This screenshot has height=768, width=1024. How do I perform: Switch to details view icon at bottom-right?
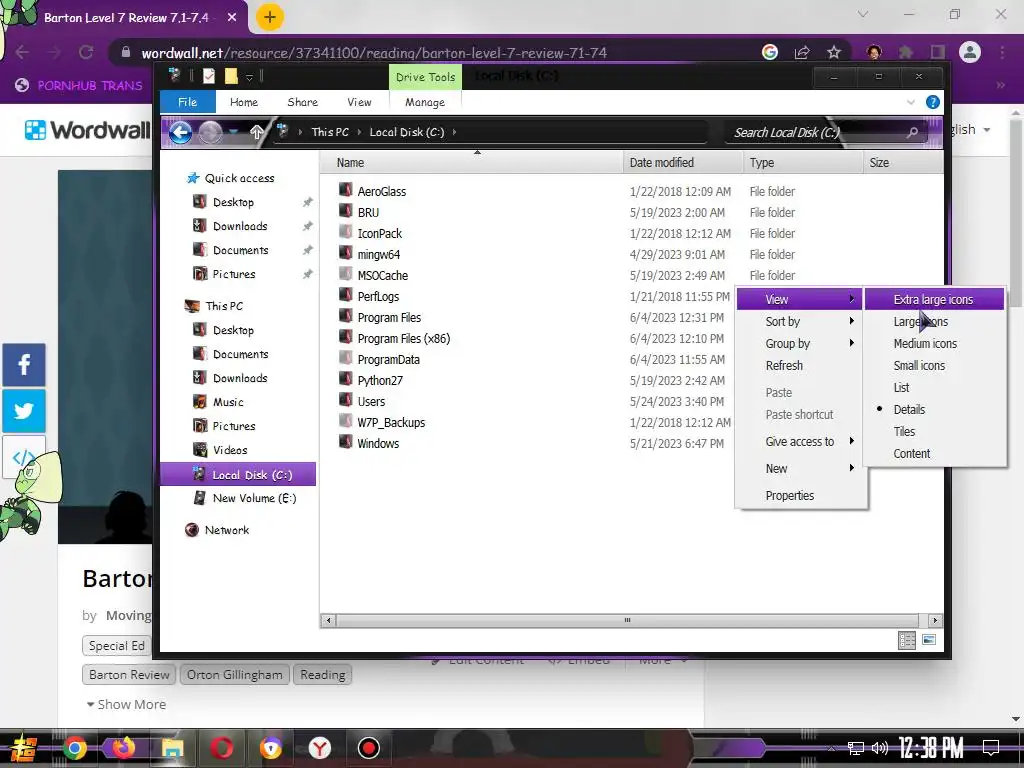906,640
